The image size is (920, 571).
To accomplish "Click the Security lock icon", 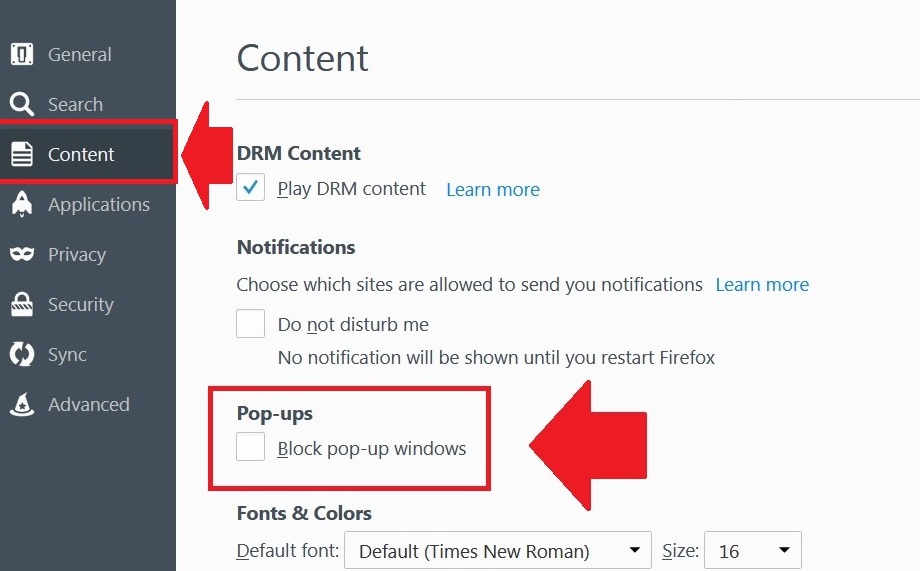I will 22,304.
